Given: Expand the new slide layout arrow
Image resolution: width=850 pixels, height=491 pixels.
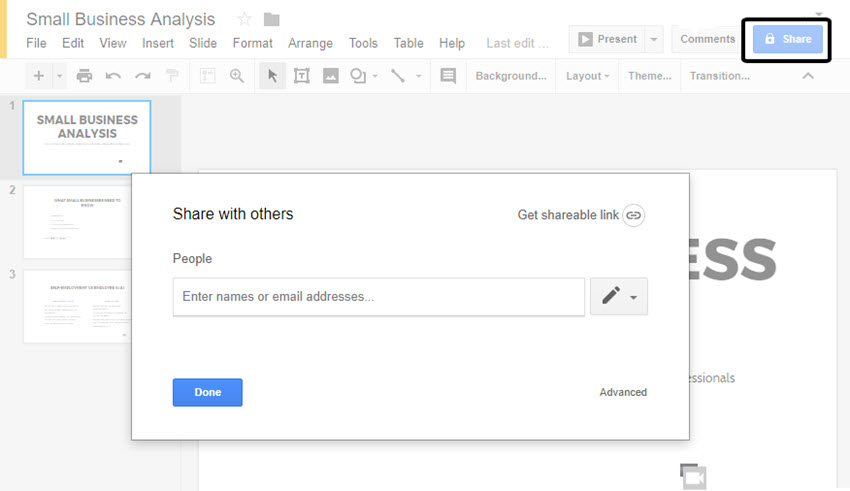Looking at the screenshot, I should coord(60,76).
